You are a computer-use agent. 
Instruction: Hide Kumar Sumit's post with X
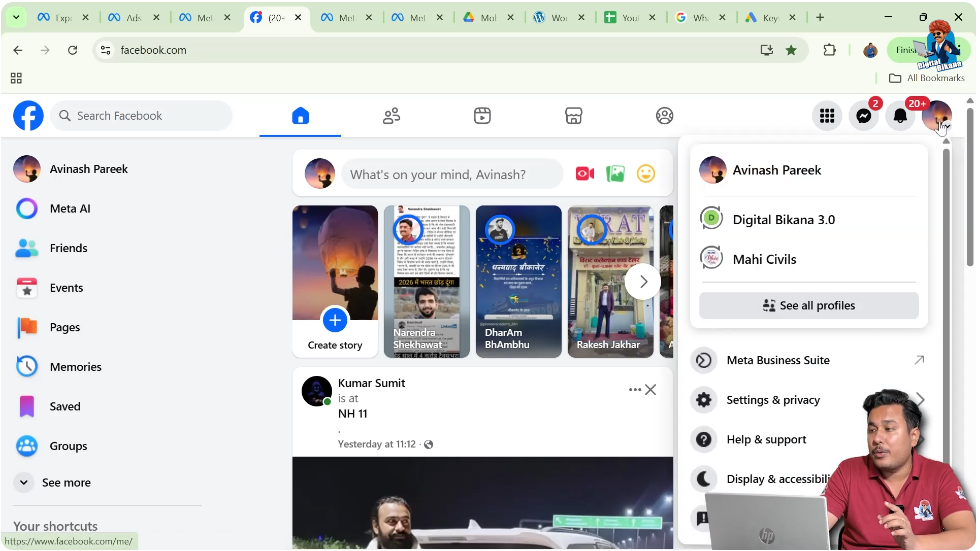tap(651, 390)
